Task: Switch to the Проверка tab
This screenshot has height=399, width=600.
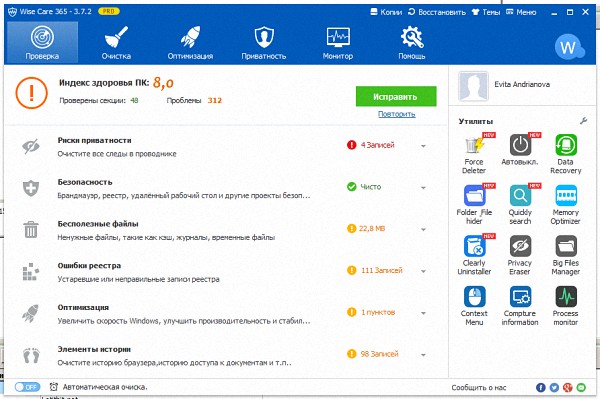Action: click(x=42, y=42)
